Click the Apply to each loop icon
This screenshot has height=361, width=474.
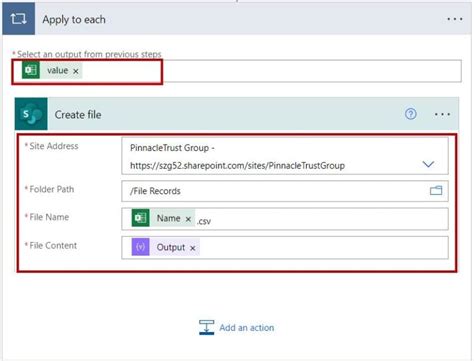click(x=18, y=19)
